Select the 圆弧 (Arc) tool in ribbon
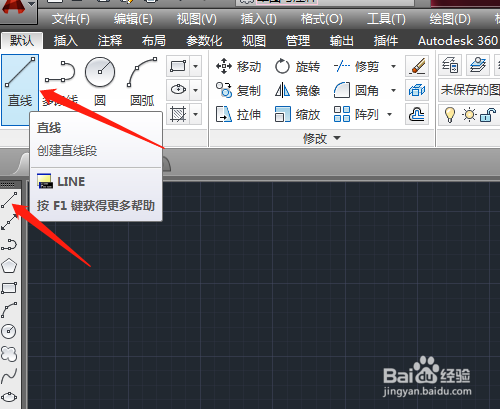This screenshot has height=409, width=500. [x=142, y=82]
